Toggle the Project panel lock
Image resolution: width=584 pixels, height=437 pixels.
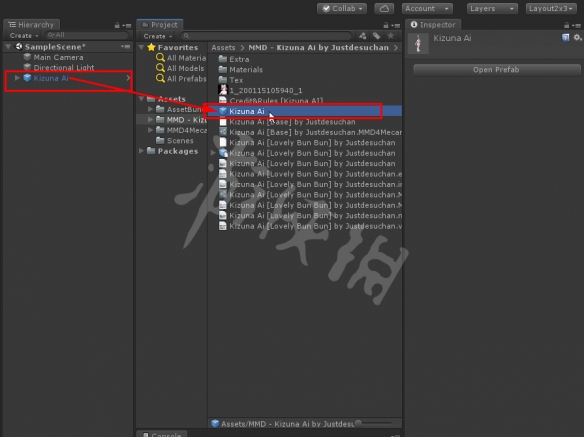[386, 25]
